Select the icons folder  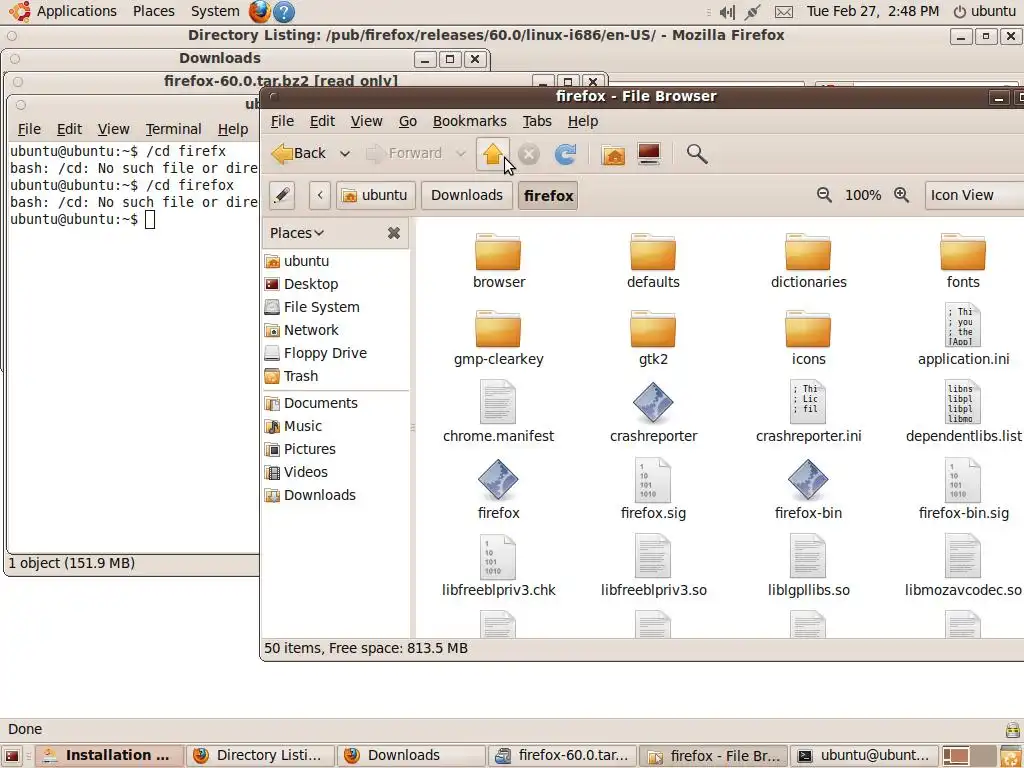click(808, 328)
